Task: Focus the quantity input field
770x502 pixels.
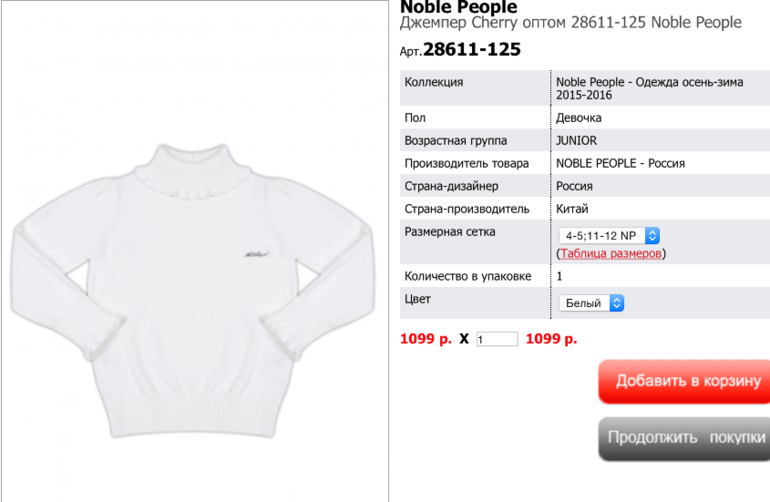Action: 497,339
